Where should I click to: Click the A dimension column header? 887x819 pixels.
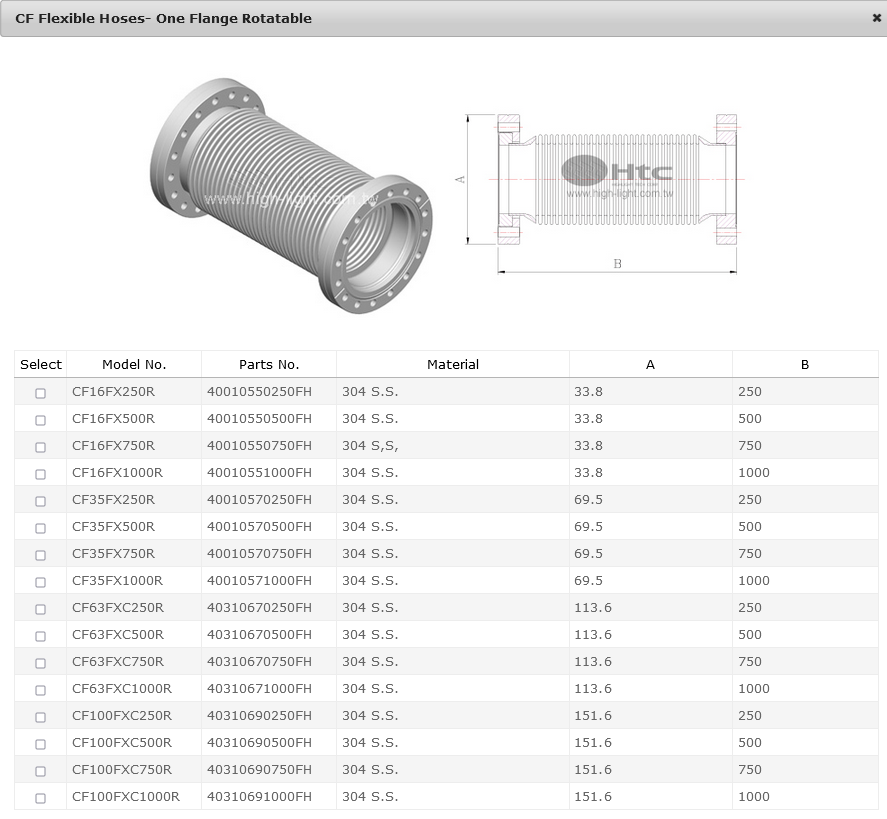tap(650, 365)
